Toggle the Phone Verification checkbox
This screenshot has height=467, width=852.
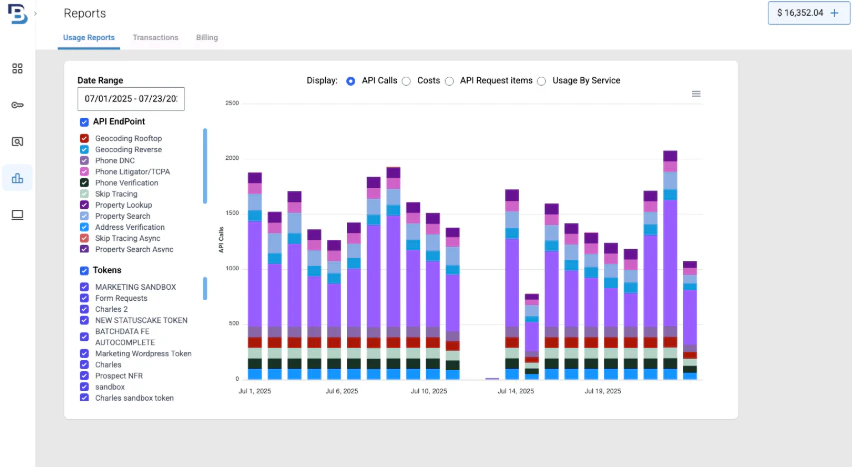(84, 183)
